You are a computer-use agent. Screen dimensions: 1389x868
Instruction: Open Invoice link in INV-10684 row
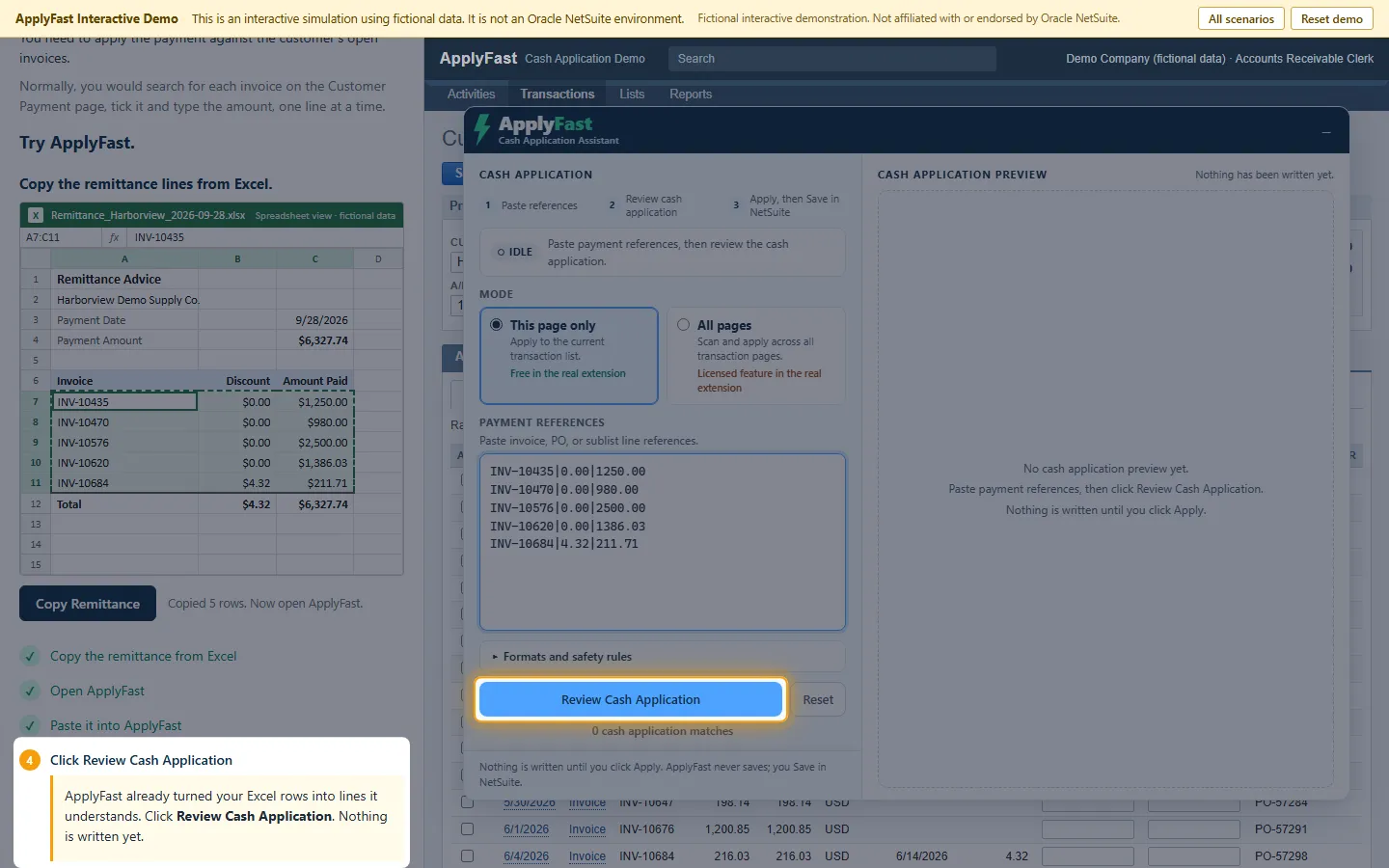587,856
